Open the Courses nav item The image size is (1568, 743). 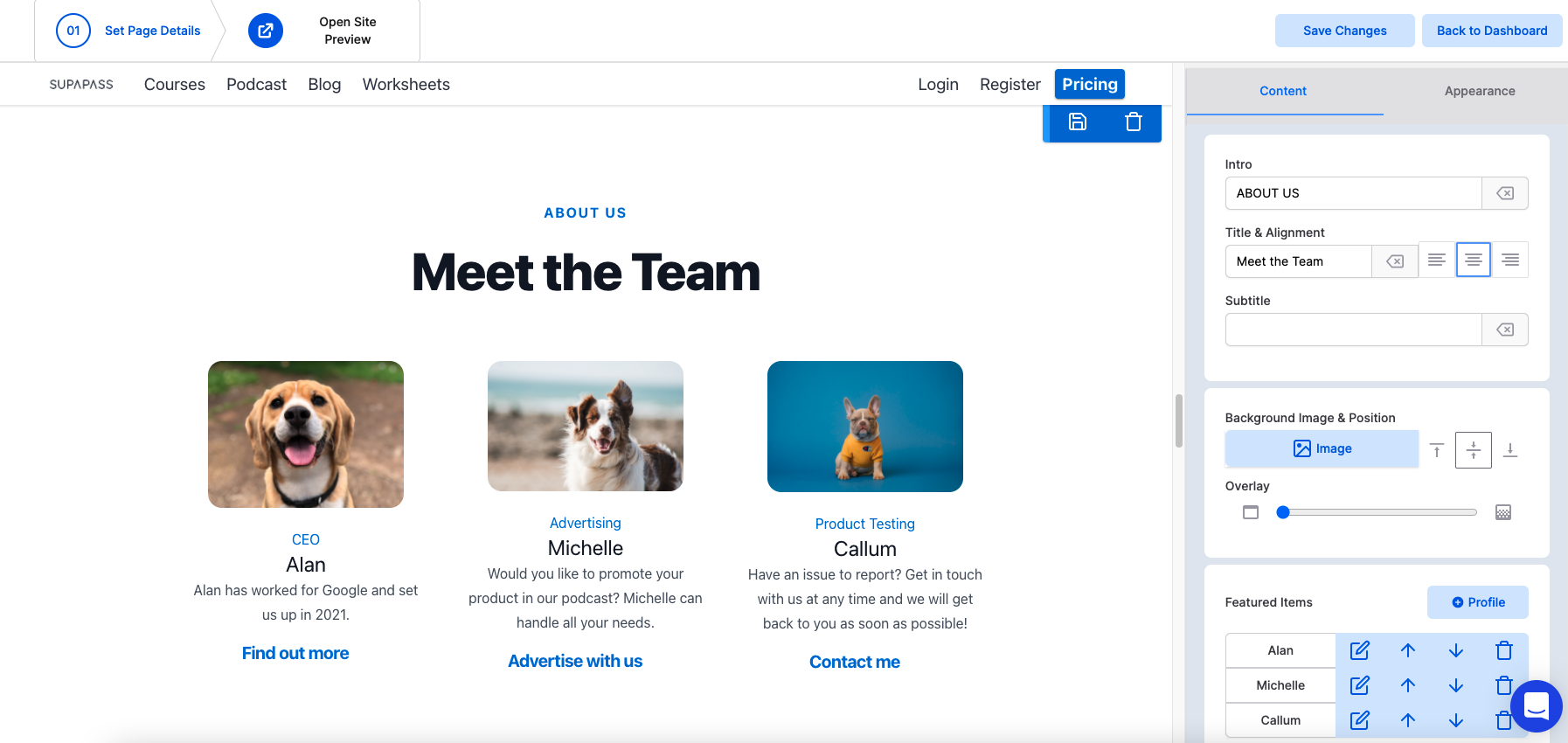click(x=175, y=85)
